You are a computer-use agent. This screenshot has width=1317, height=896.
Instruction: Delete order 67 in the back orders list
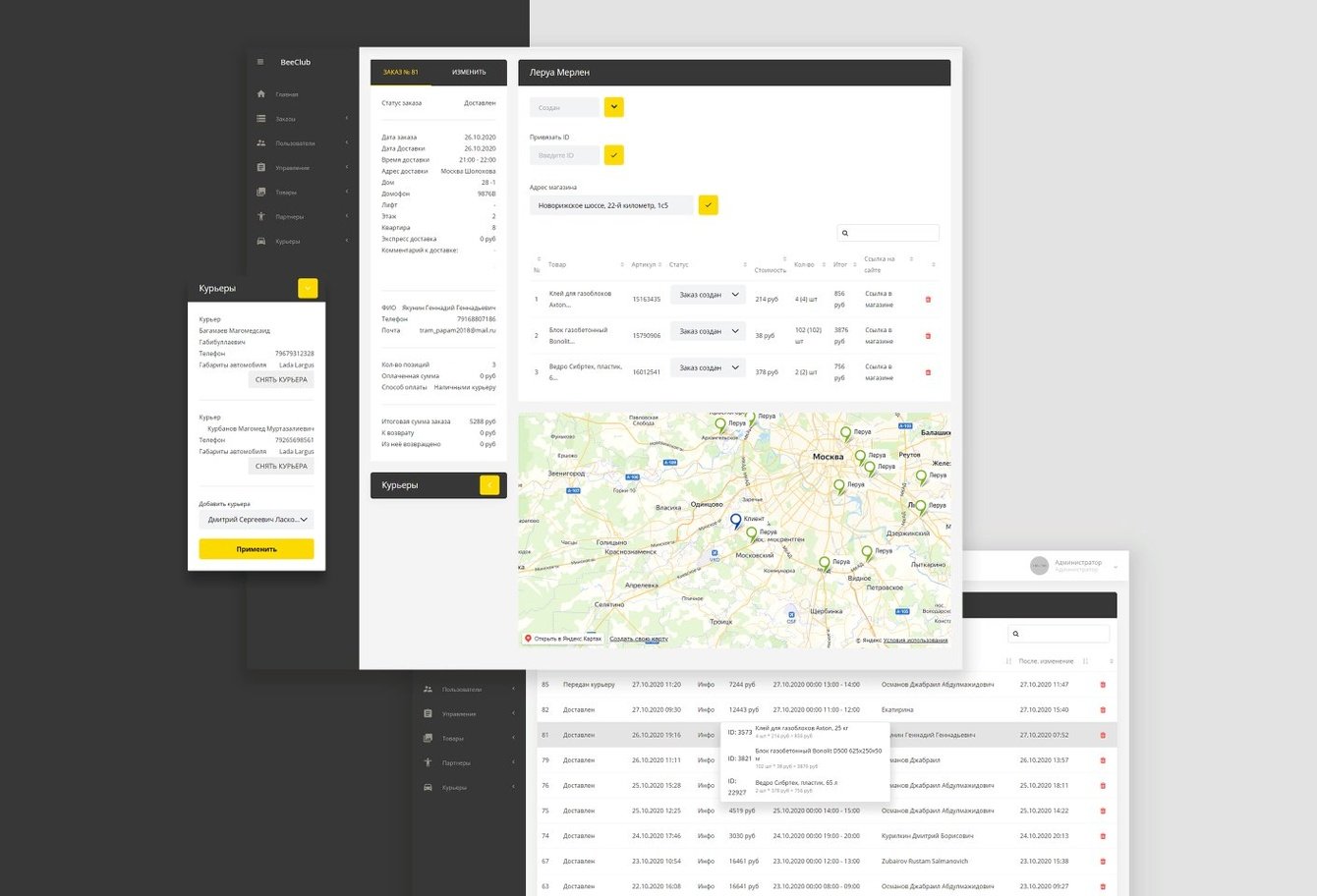[x=1103, y=861]
